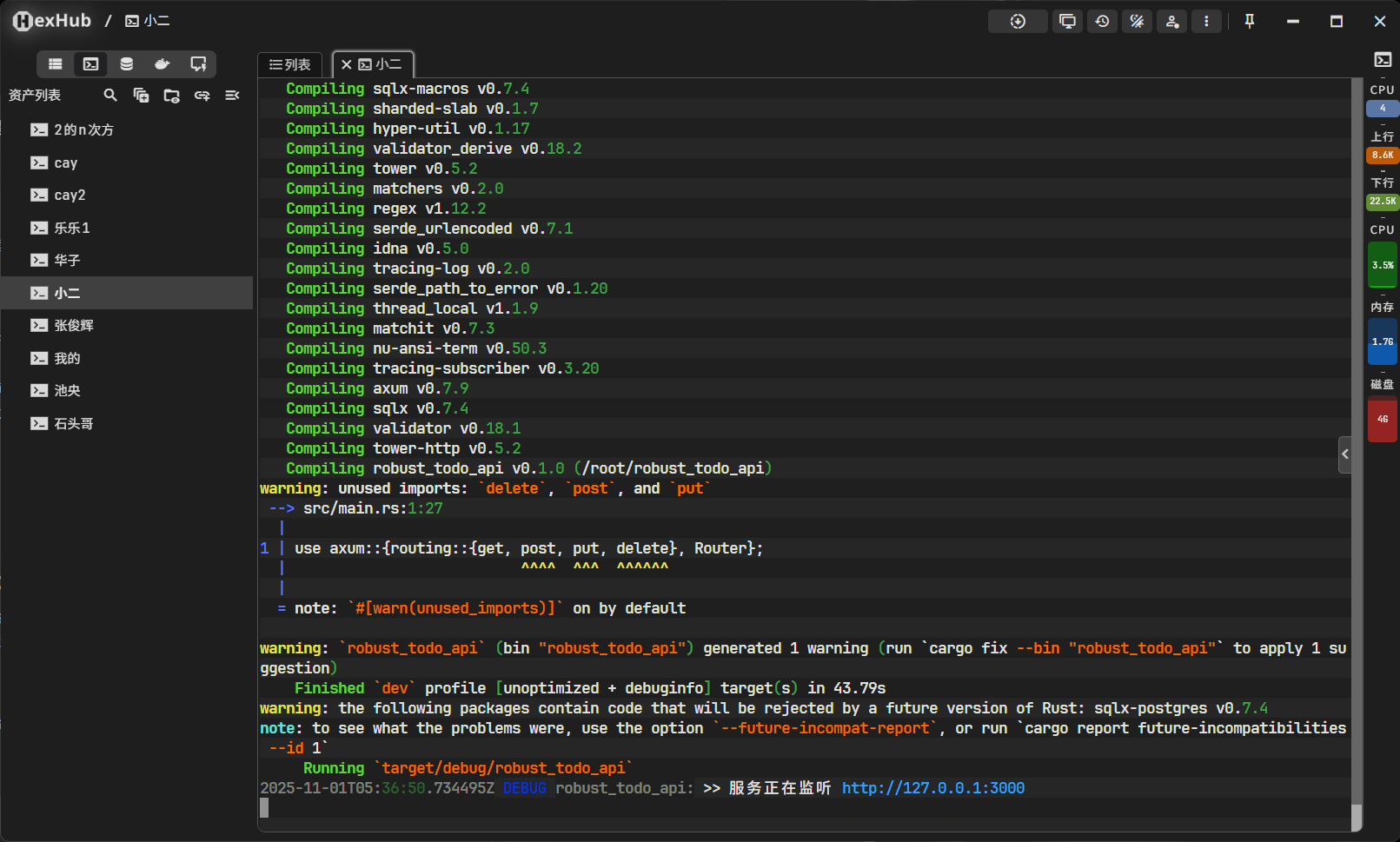Click the add new asset icon
This screenshot has width=1400, height=842.
pyautogui.click(x=141, y=96)
